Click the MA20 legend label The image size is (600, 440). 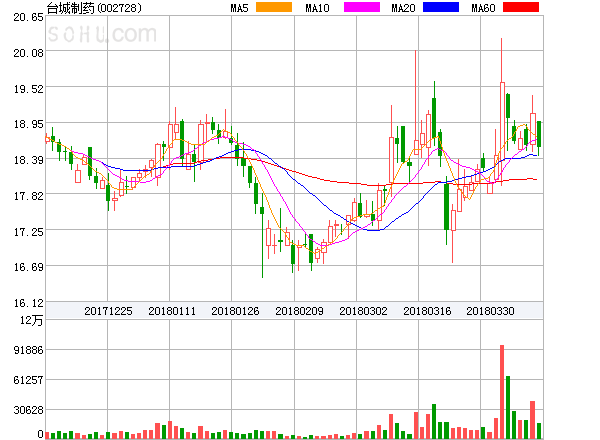point(403,8)
